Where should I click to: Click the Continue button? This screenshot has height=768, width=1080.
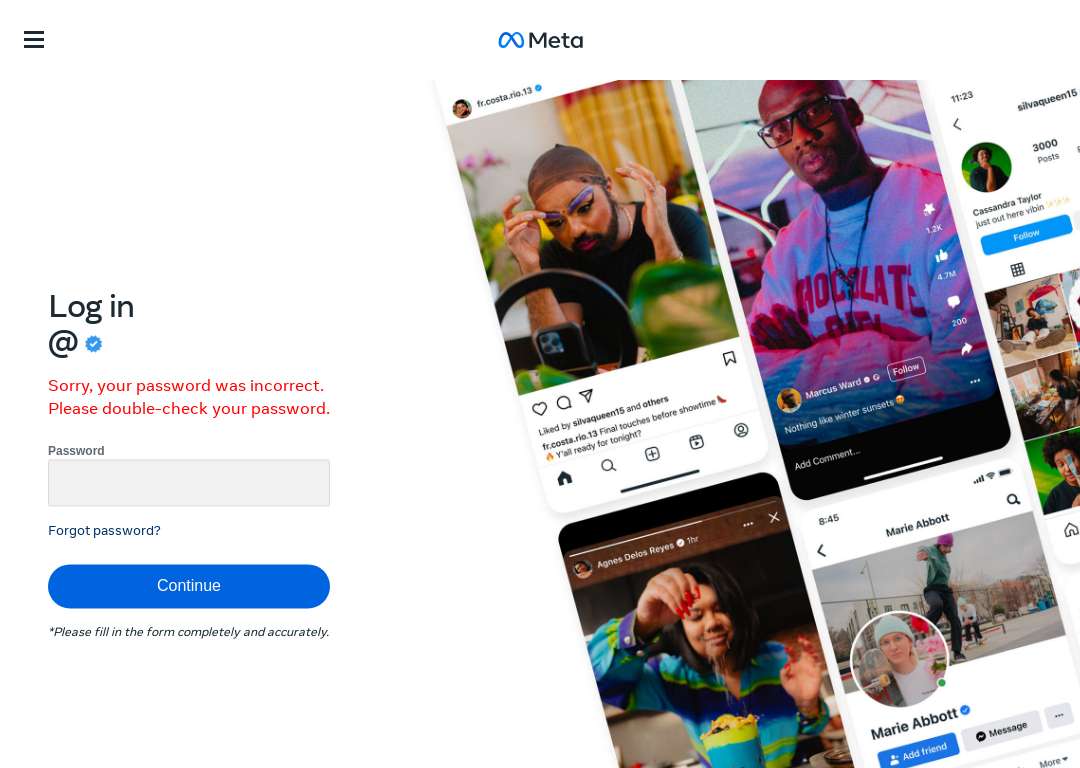click(189, 586)
